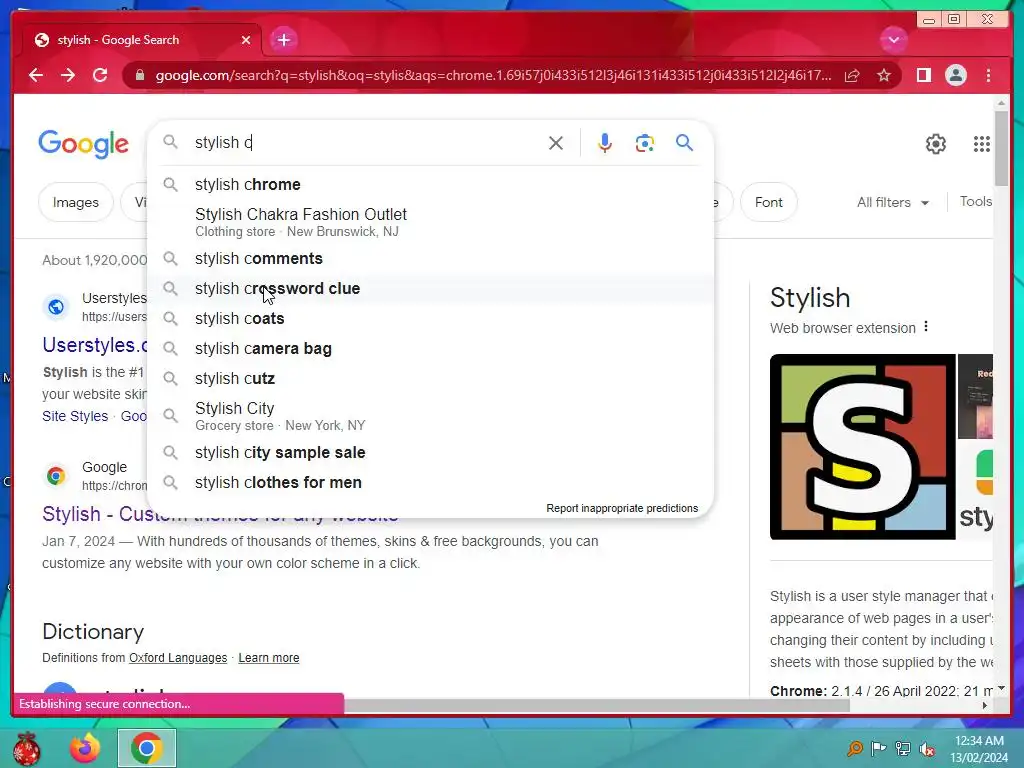Launch Firefox from the taskbar
The width and height of the screenshot is (1024, 768).
pyautogui.click(x=86, y=748)
